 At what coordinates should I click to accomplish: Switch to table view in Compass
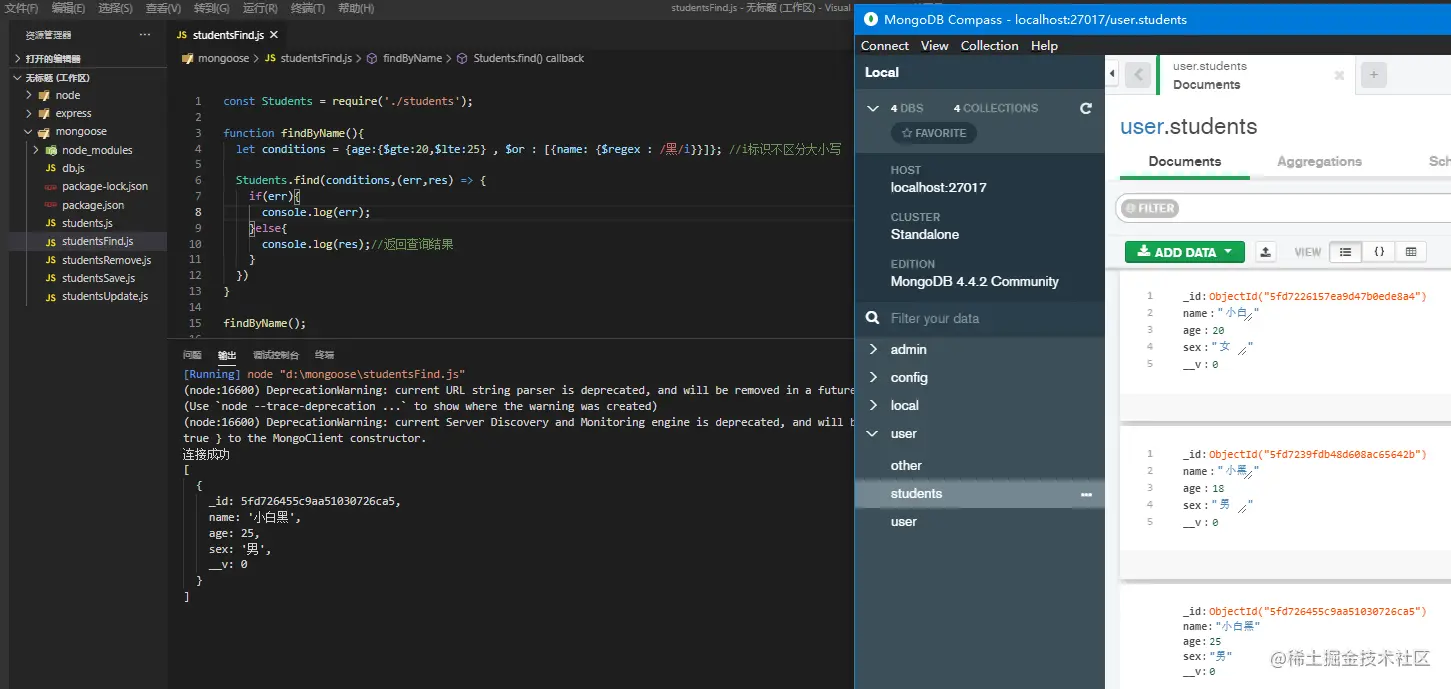[1411, 252]
